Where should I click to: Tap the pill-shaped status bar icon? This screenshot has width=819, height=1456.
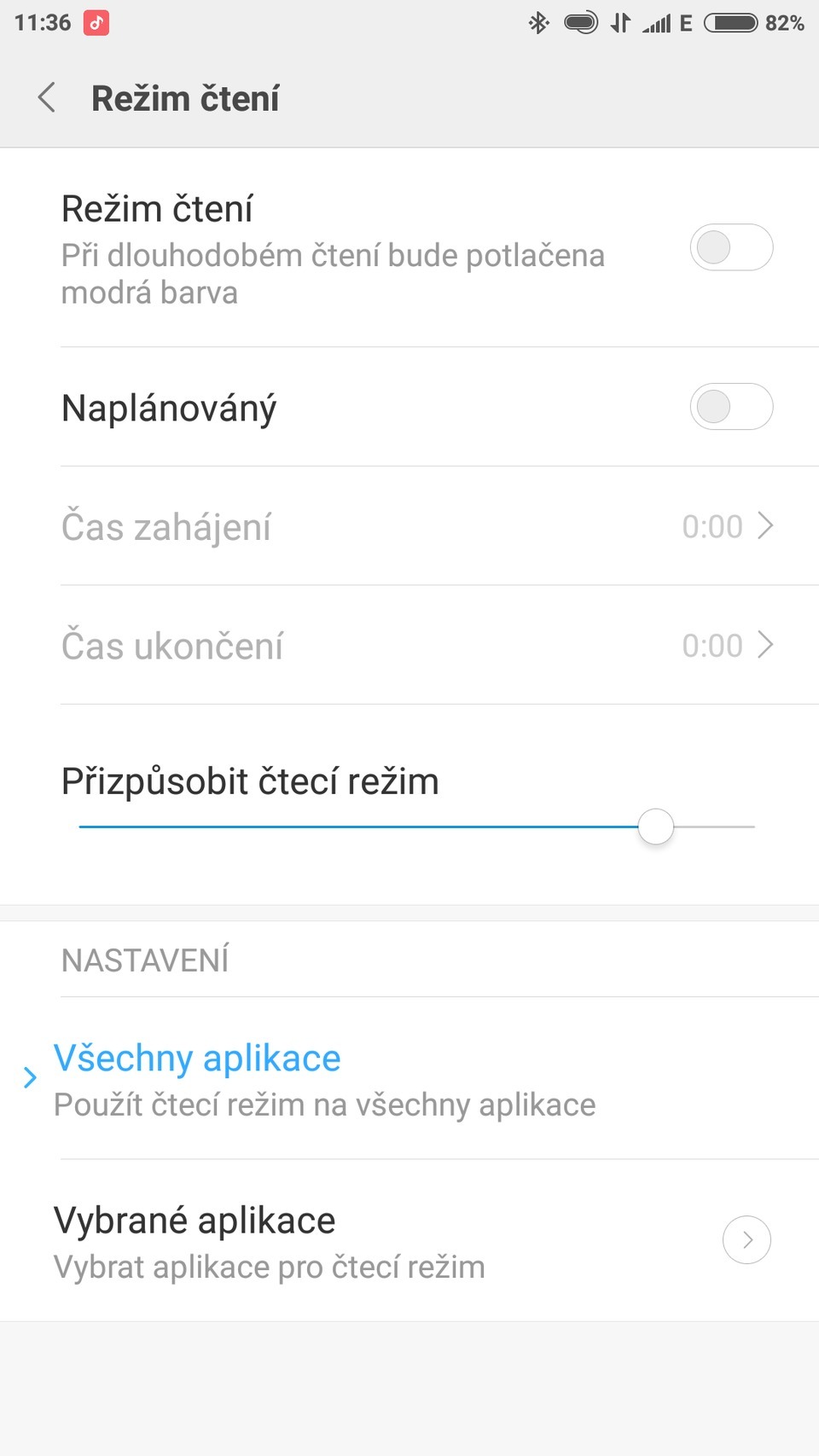click(x=581, y=23)
